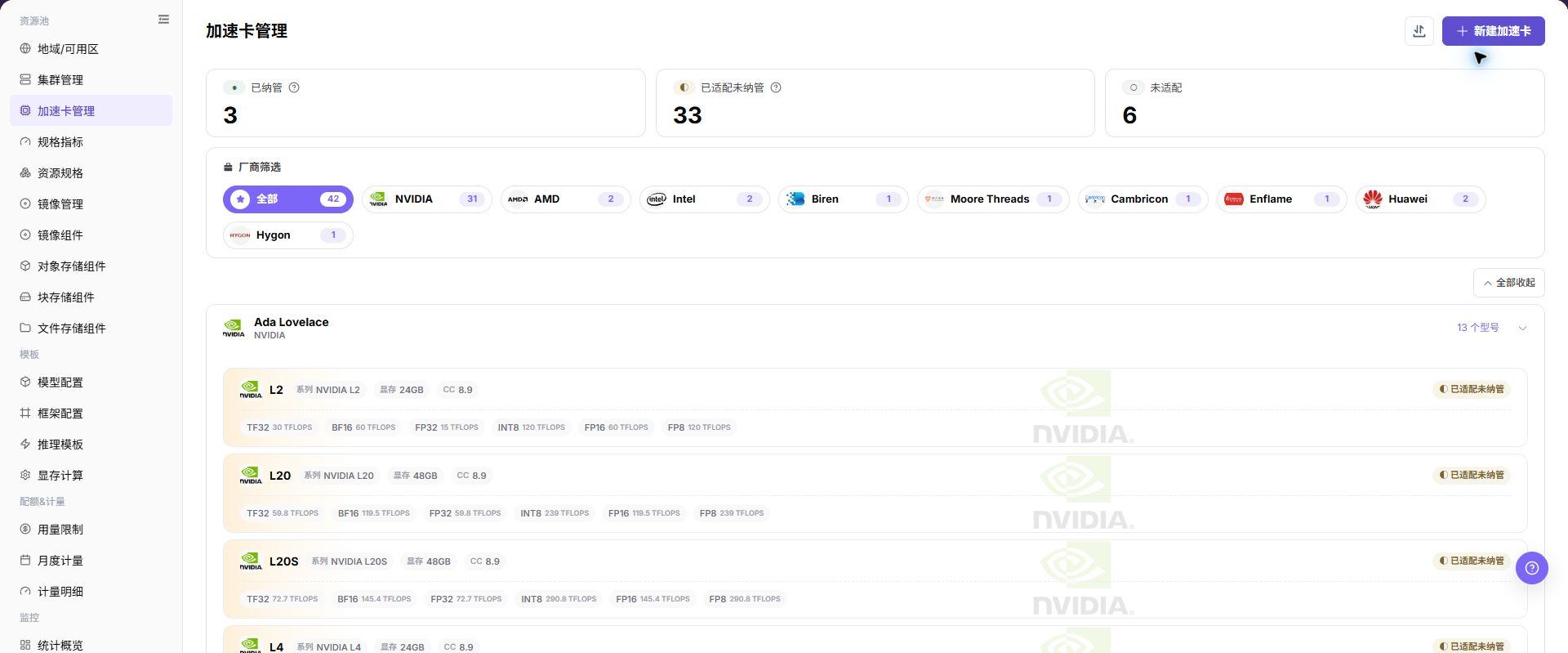Viewport: 1568px width, 653px height.
Task: Click the 规格指标 gauge icon
Action: [25, 142]
